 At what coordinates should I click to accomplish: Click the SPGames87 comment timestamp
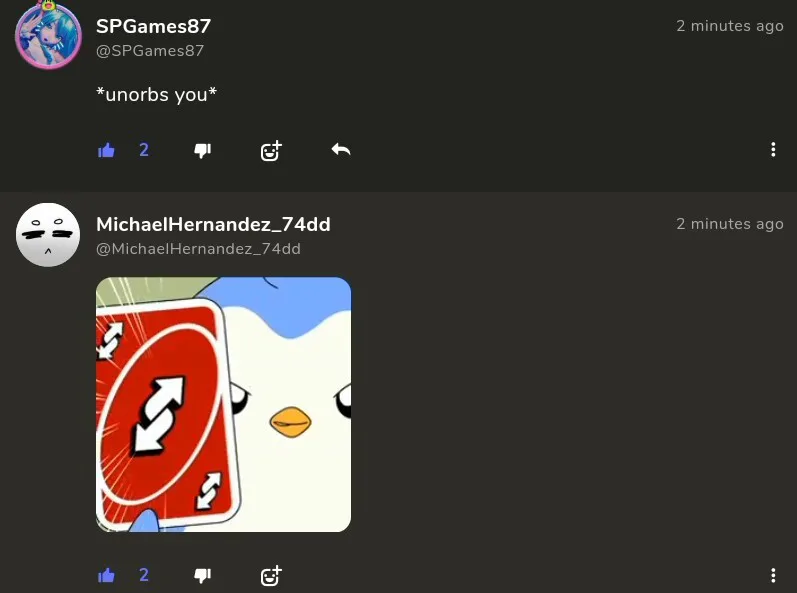tap(729, 26)
